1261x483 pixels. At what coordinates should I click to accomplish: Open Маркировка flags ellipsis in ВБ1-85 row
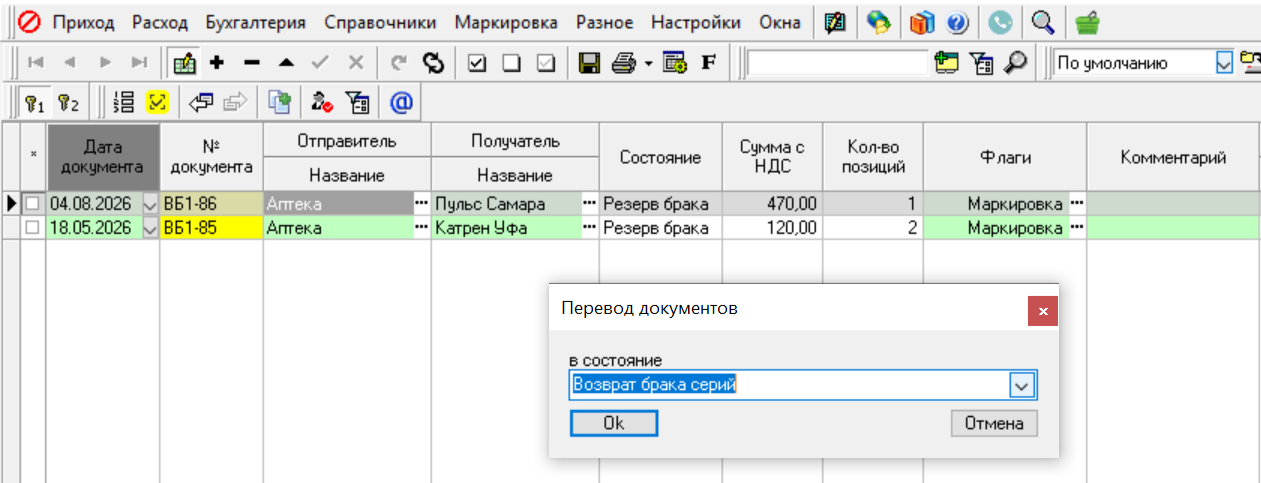click(1077, 228)
